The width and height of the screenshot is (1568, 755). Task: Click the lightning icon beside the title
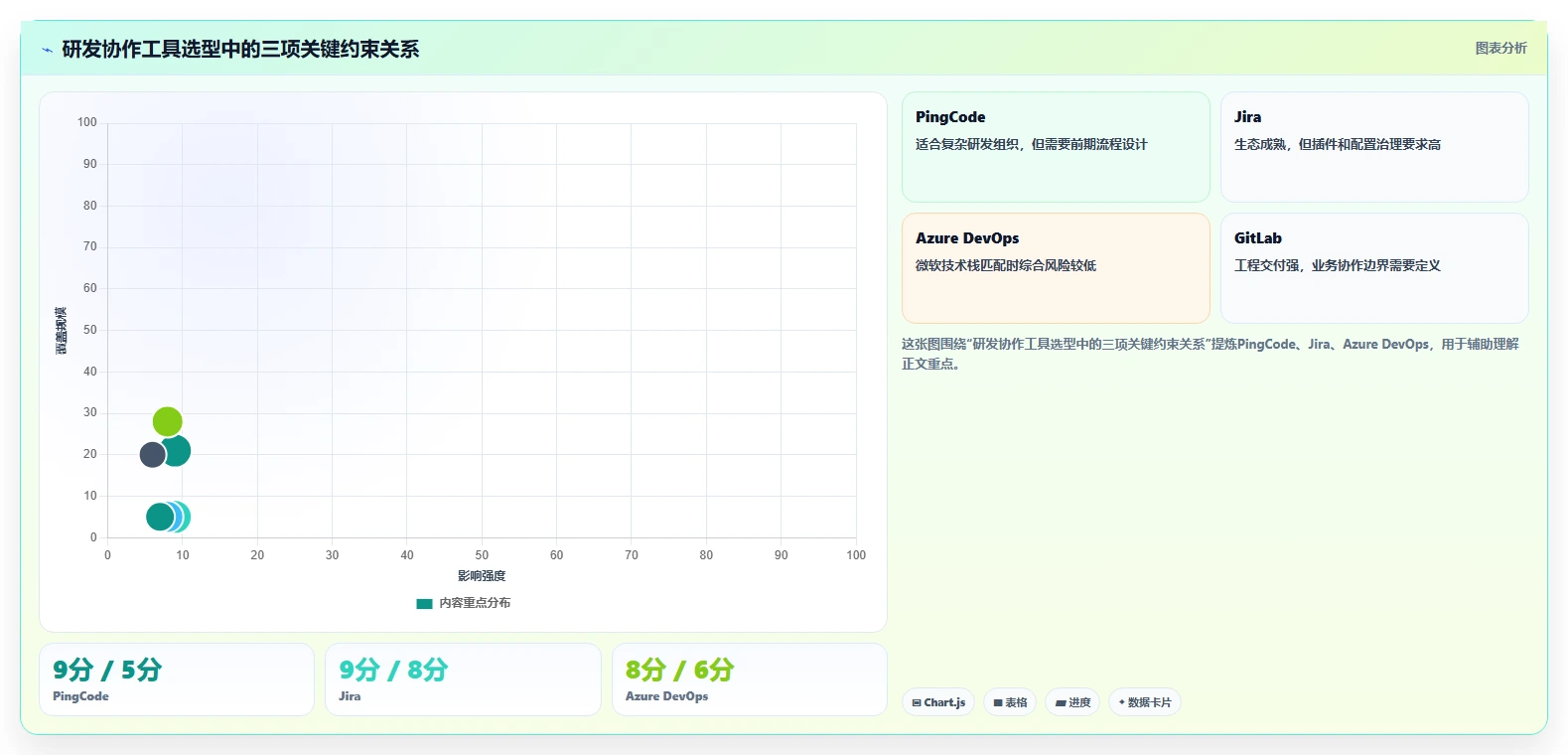point(47,50)
